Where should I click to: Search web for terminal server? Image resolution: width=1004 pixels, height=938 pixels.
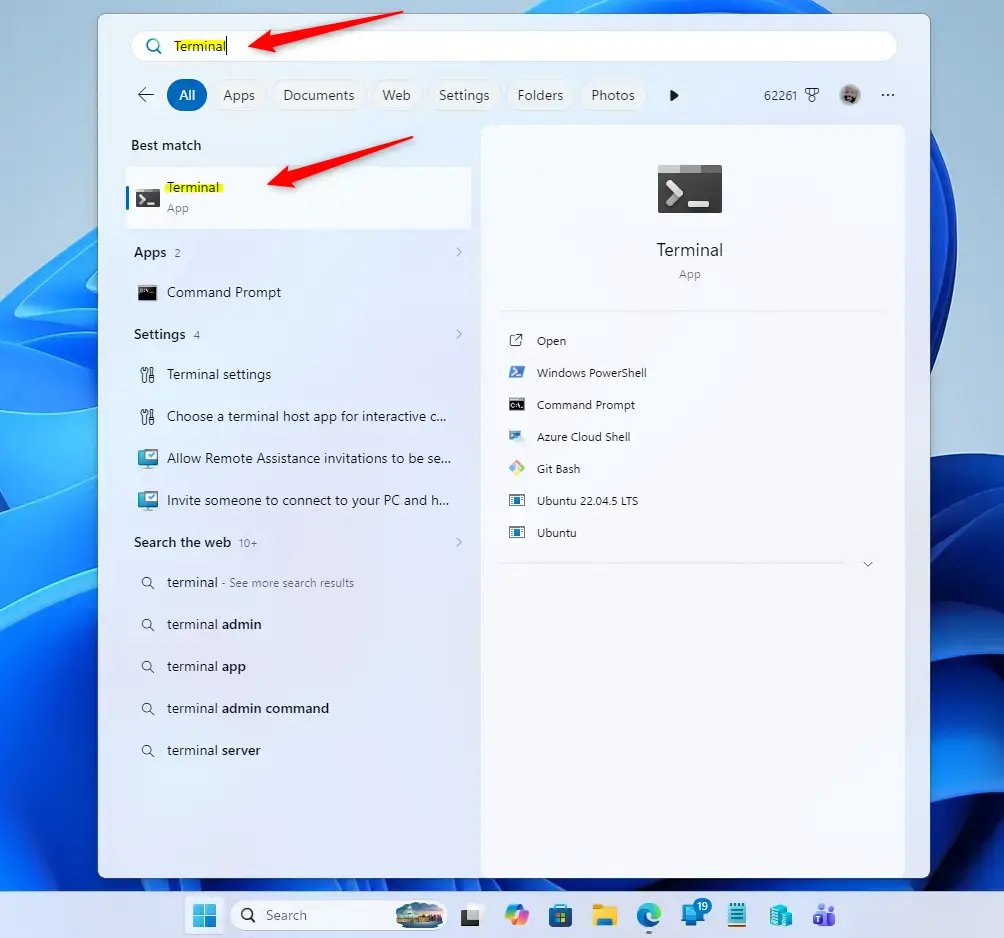[x=298, y=751]
